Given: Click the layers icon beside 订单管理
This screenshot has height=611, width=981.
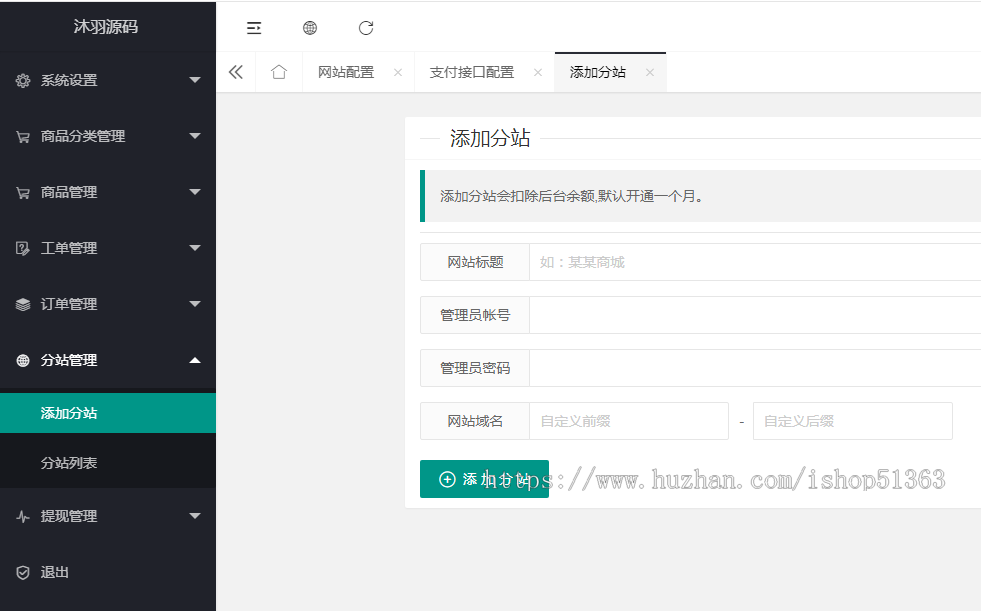Looking at the screenshot, I should [x=23, y=305].
